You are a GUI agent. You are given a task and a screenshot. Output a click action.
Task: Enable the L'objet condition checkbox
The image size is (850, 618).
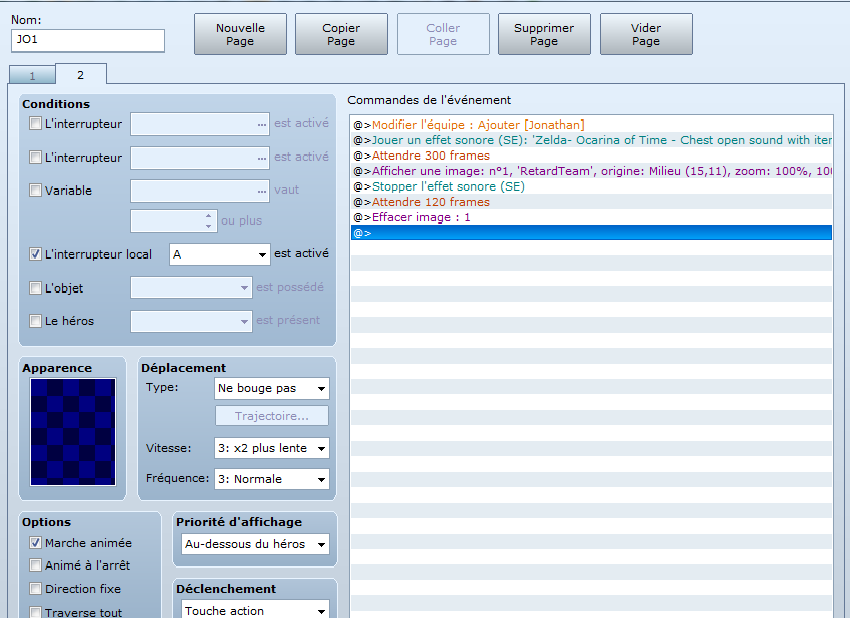click(35, 288)
